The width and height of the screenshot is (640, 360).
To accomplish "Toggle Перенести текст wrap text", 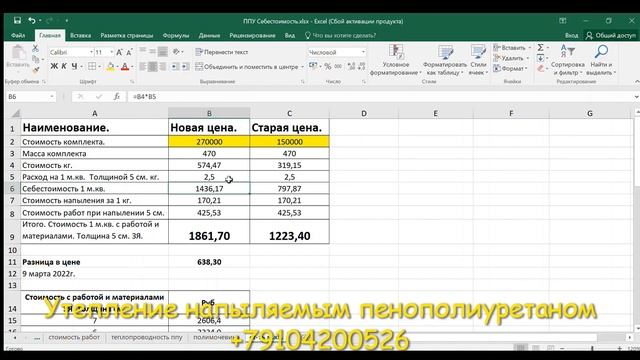I will pos(222,52).
